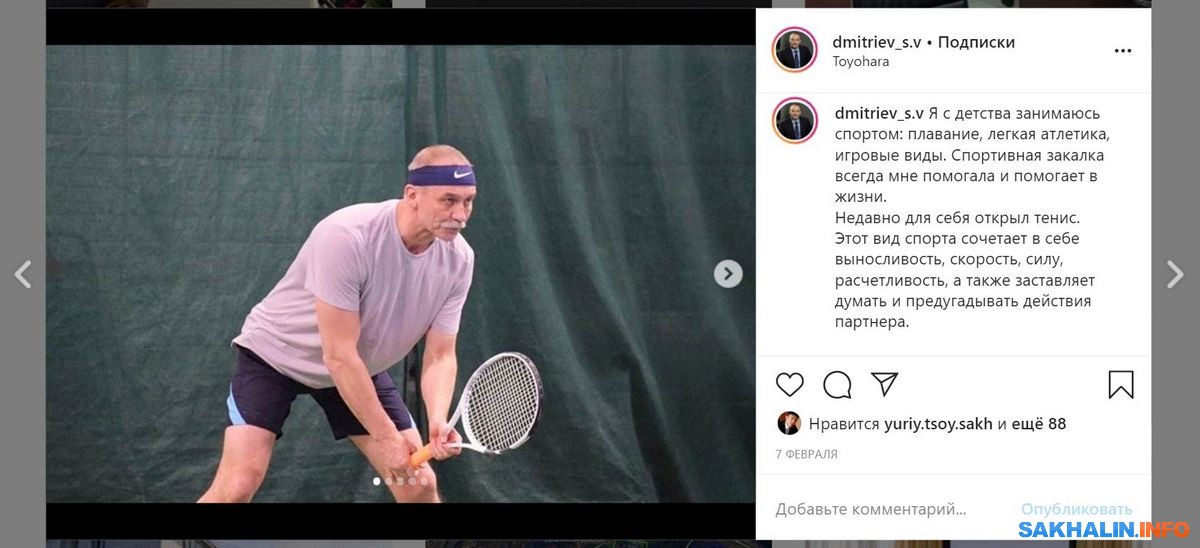Viewport: 1200px width, 548px height.
Task: Share the post via paper plane icon
Action: pyautogui.click(x=884, y=384)
